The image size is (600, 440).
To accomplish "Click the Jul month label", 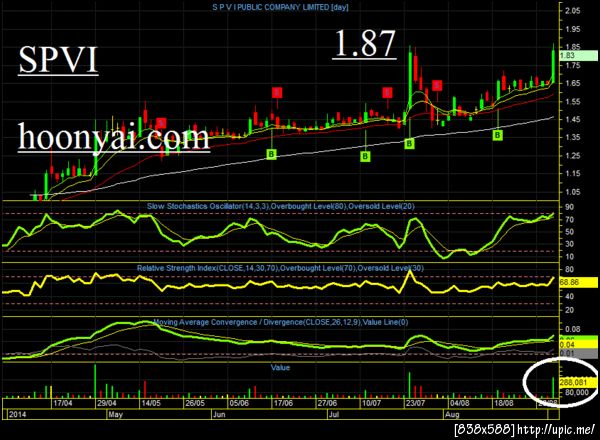I will pyautogui.click(x=334, y=414).
